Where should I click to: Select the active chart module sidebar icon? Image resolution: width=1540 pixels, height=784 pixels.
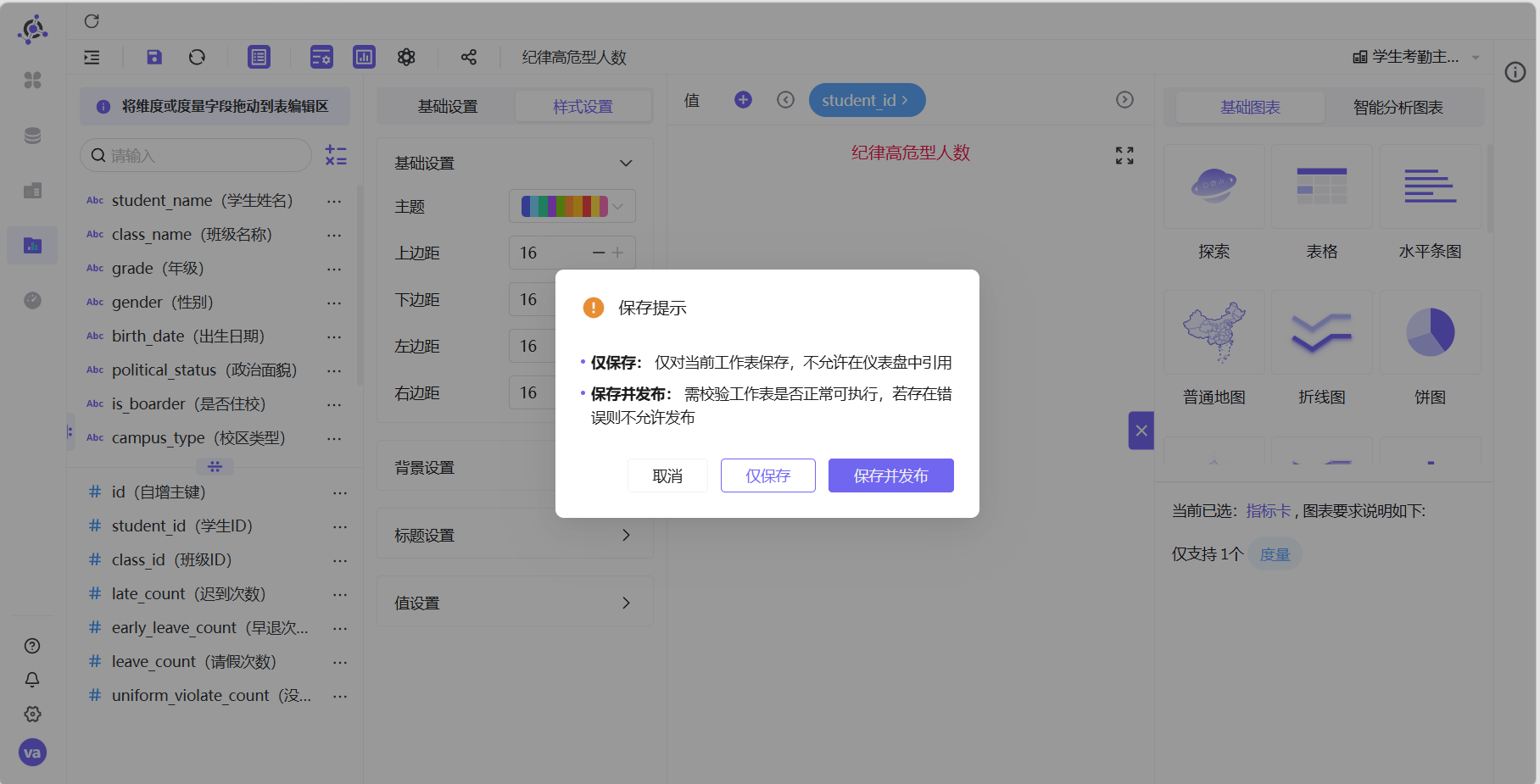[32, 246]
